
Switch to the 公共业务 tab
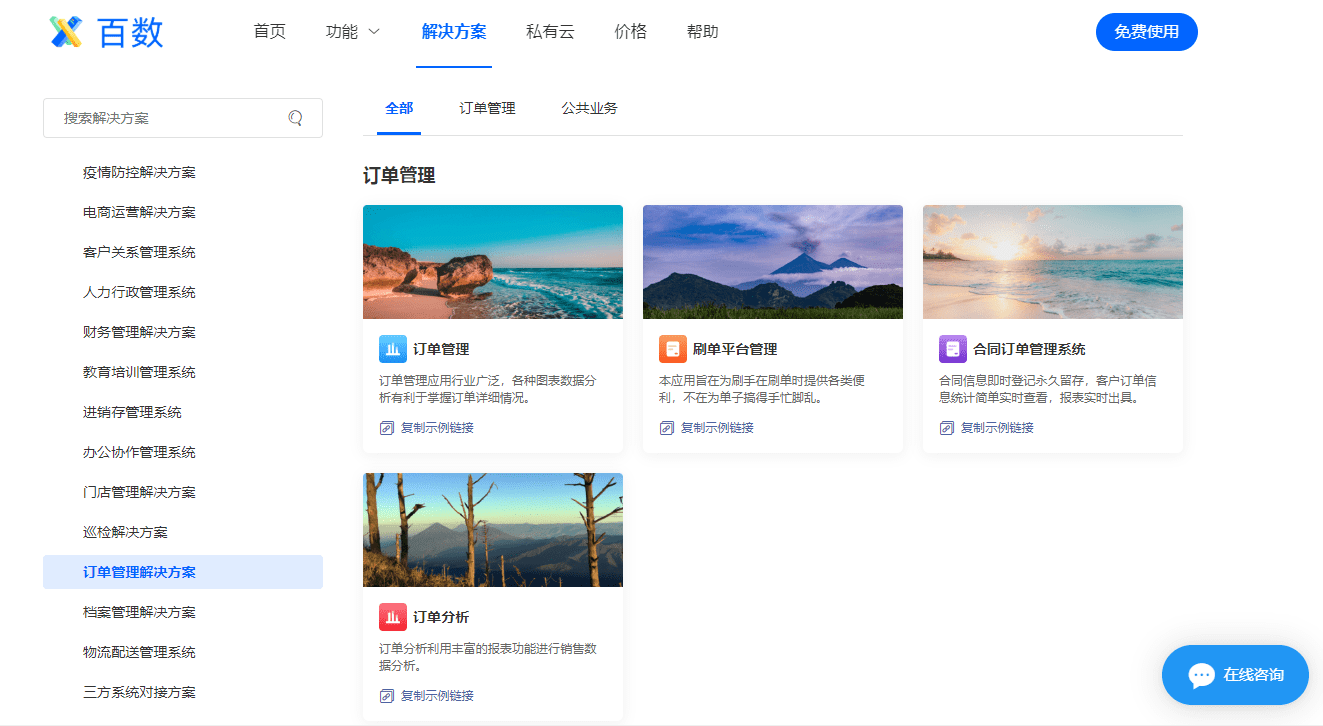pyautogui.click(x=590, y=108)
